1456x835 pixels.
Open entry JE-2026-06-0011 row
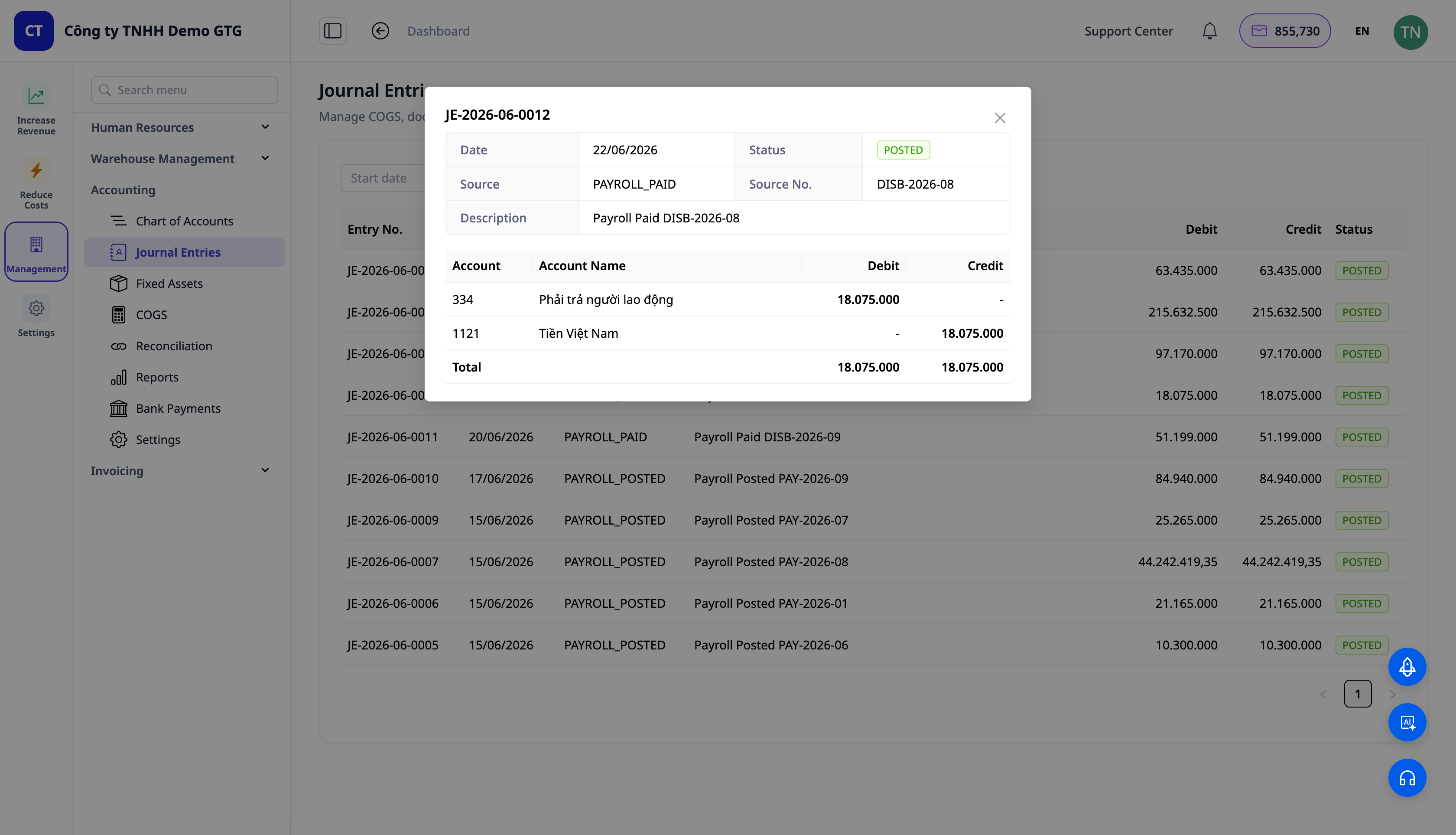point(873,437)
